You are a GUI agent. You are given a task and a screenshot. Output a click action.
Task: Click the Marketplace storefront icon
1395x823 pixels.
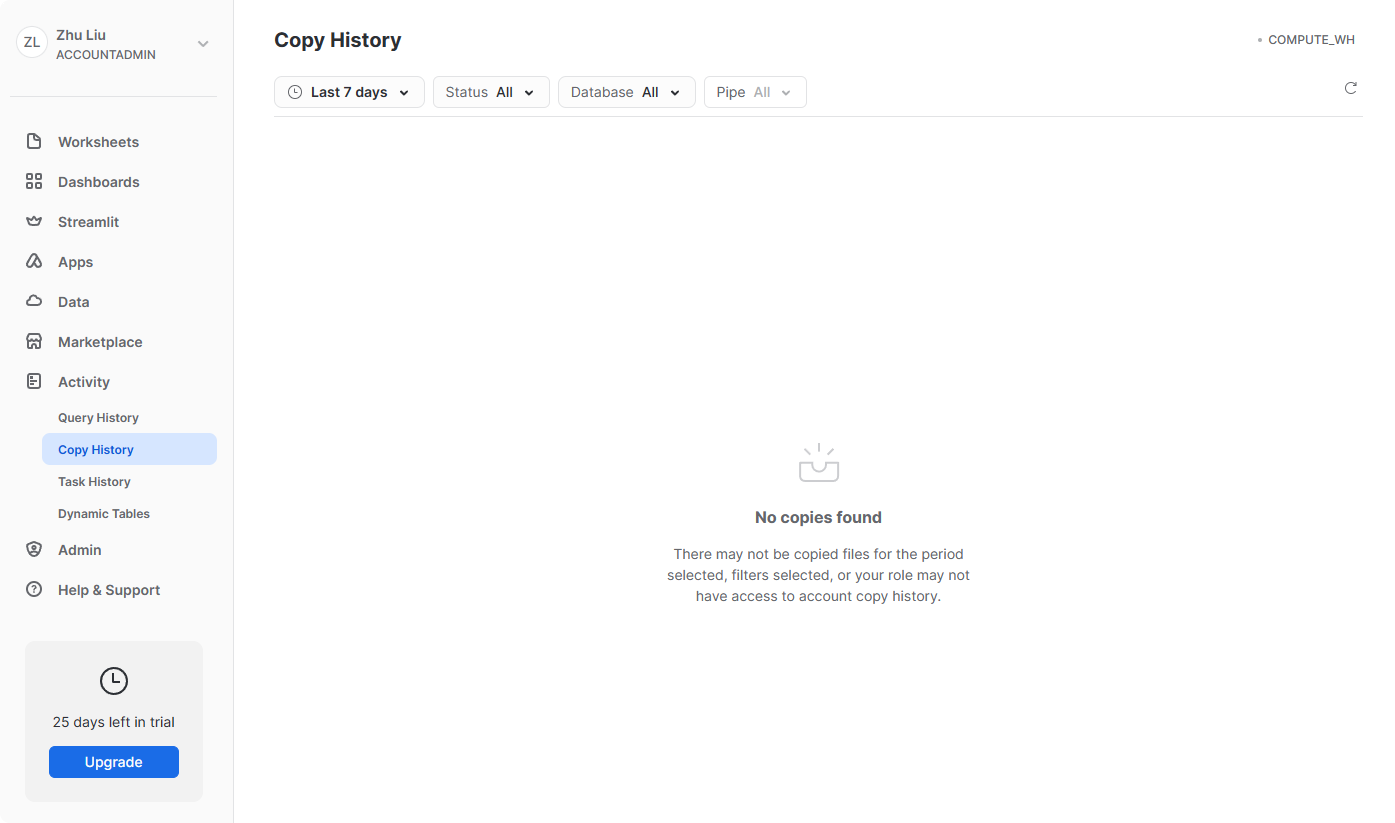[x=34, y=342]
